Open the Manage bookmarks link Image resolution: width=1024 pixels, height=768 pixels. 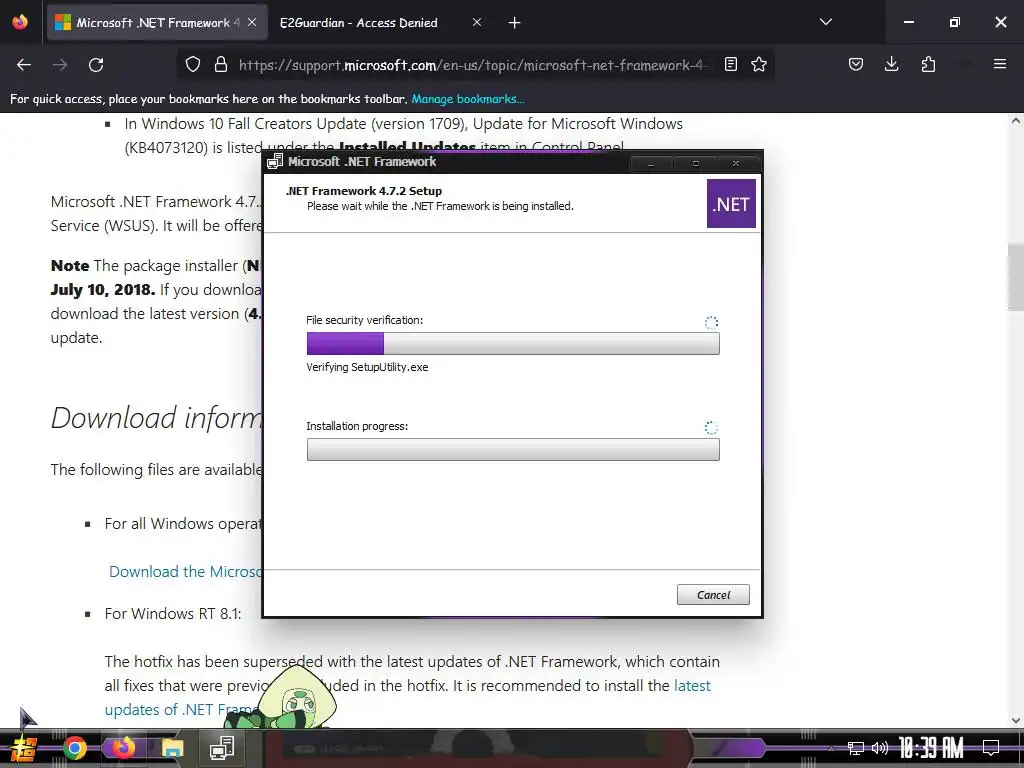(x=468, y=99)
